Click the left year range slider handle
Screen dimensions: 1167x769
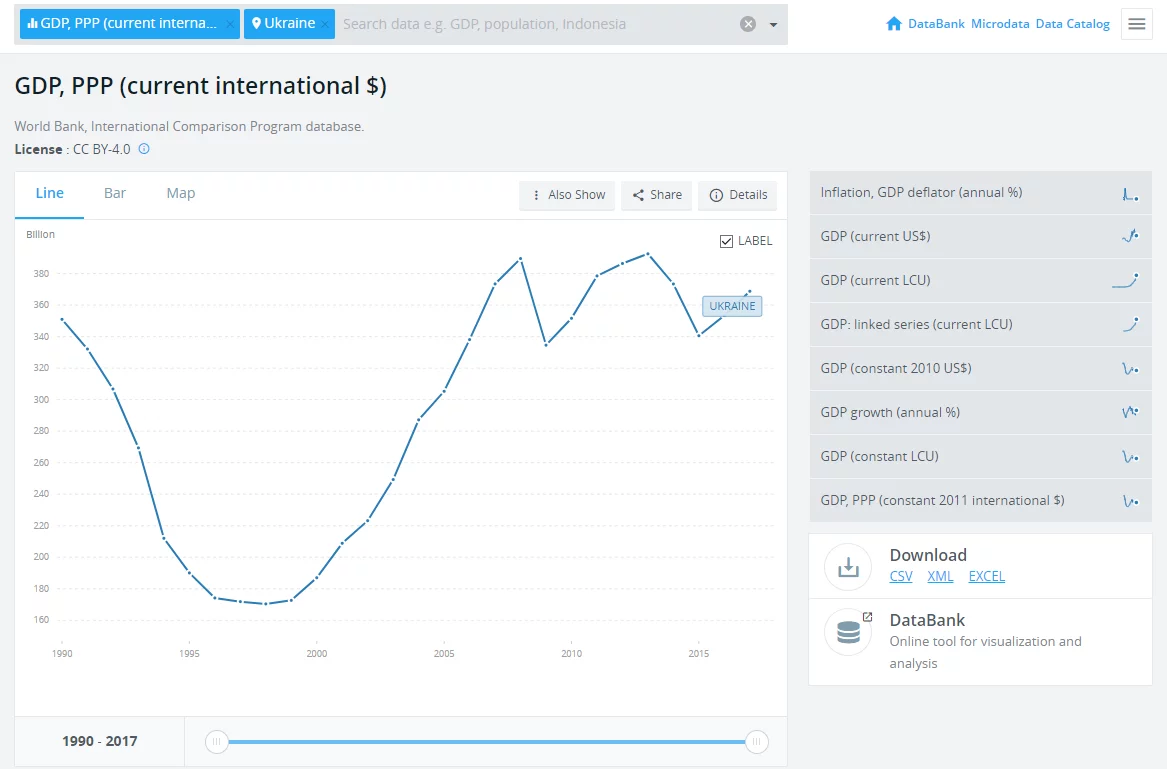pos(217,741)
